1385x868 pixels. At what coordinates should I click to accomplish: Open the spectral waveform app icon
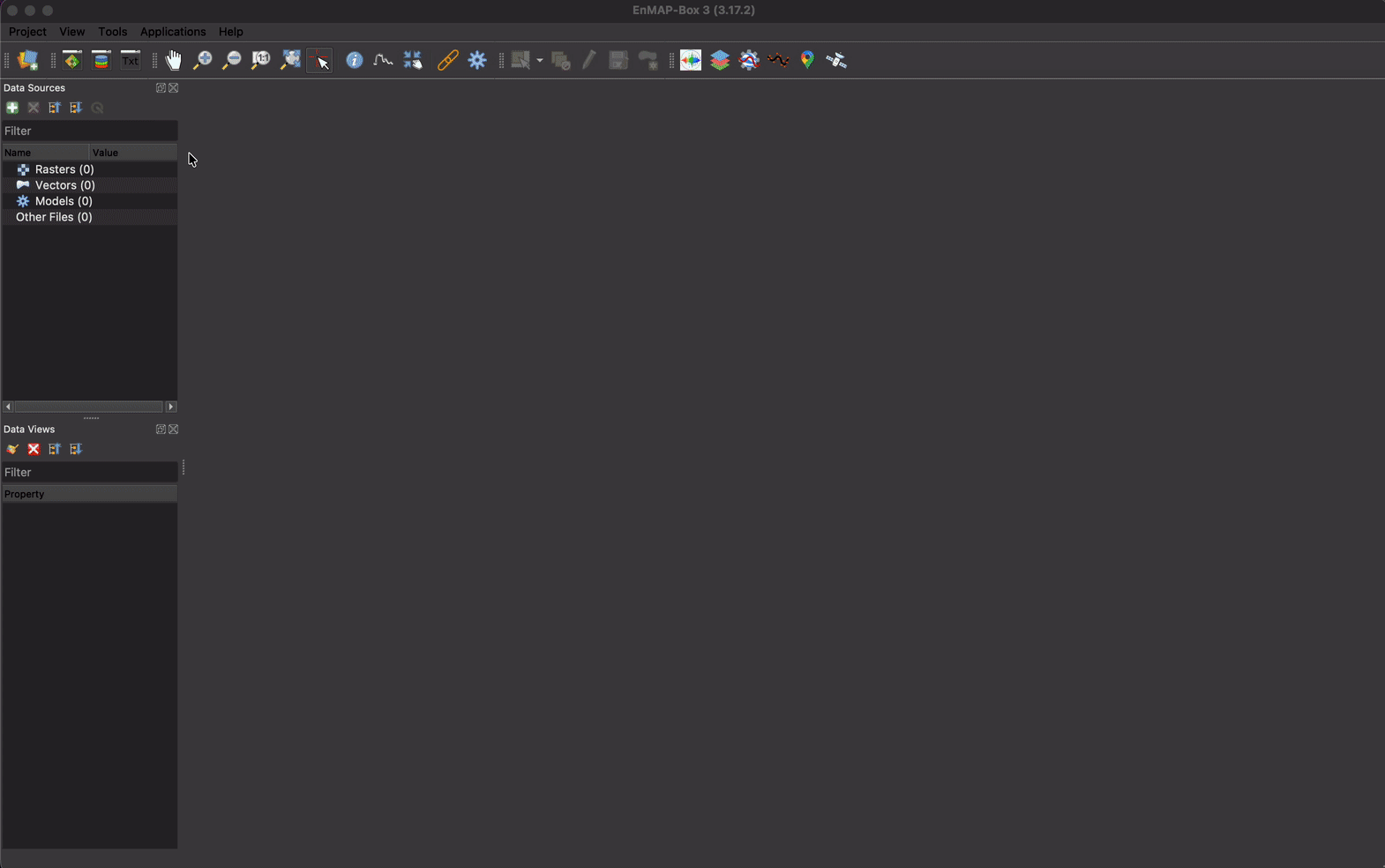coord(691,60)
